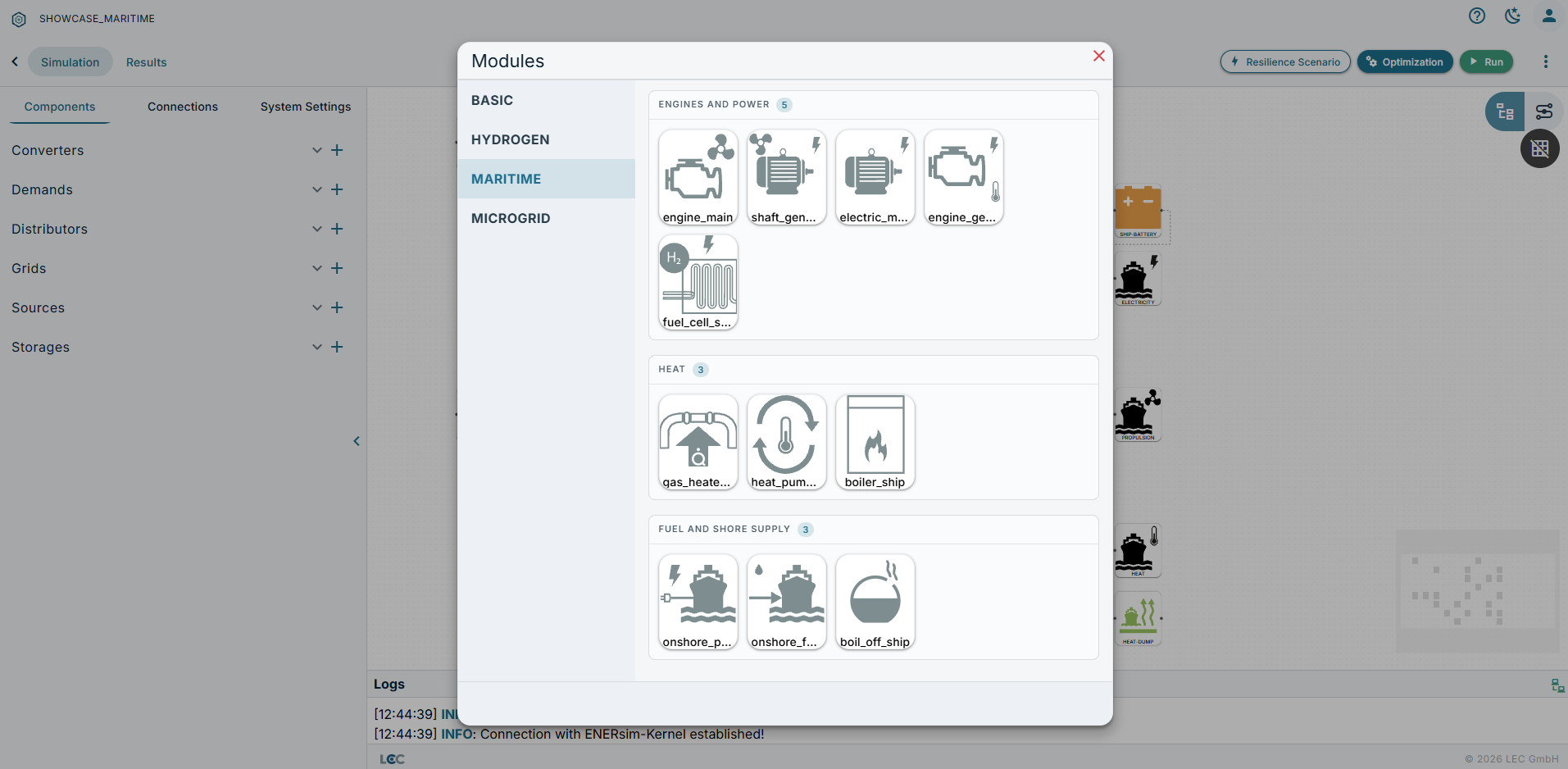Open the HYDROGEN modules category
This screenshot has width=1568, height=769.
pos(546,139)
